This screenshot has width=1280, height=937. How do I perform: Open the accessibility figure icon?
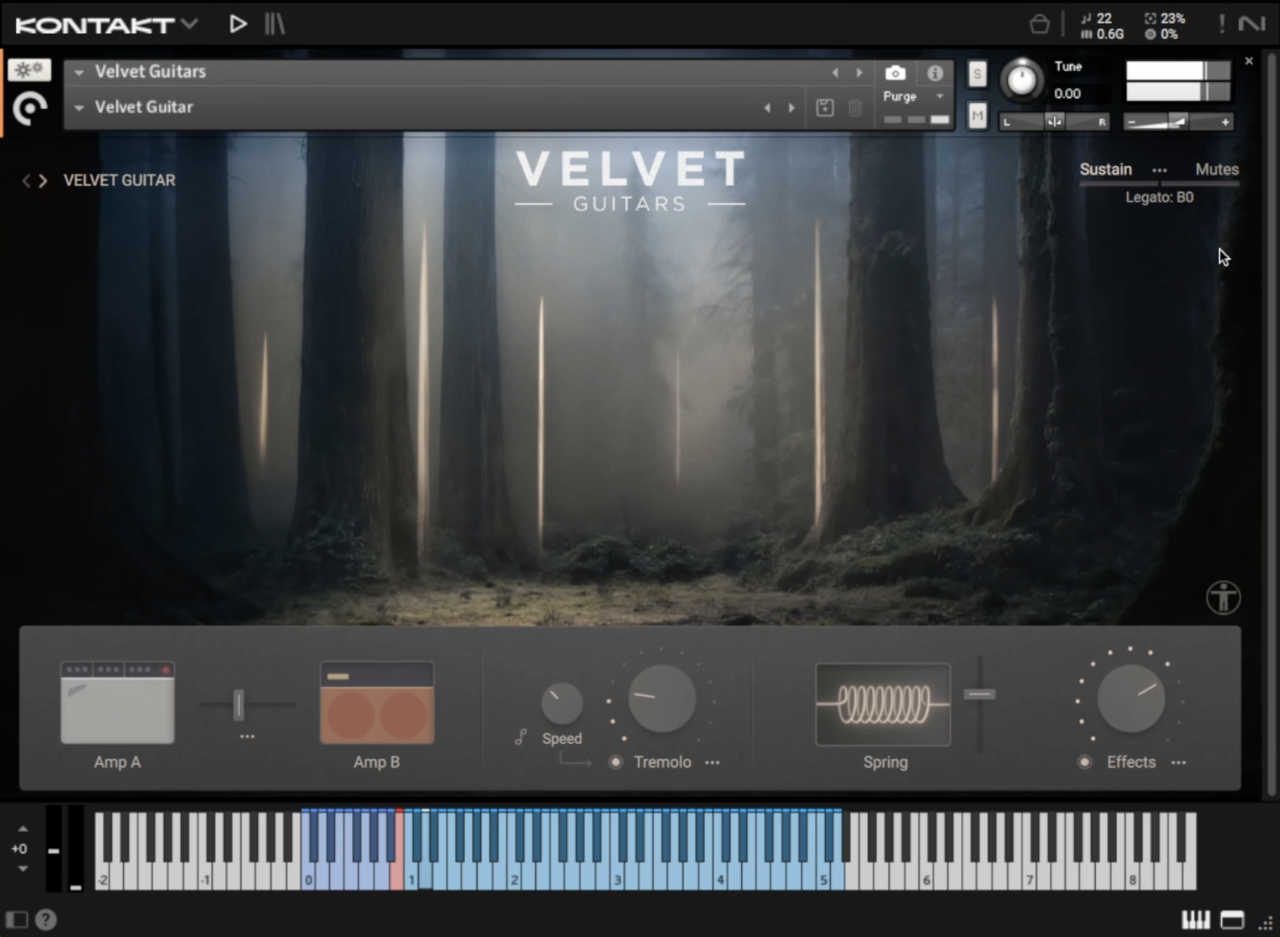[1223, 598]
